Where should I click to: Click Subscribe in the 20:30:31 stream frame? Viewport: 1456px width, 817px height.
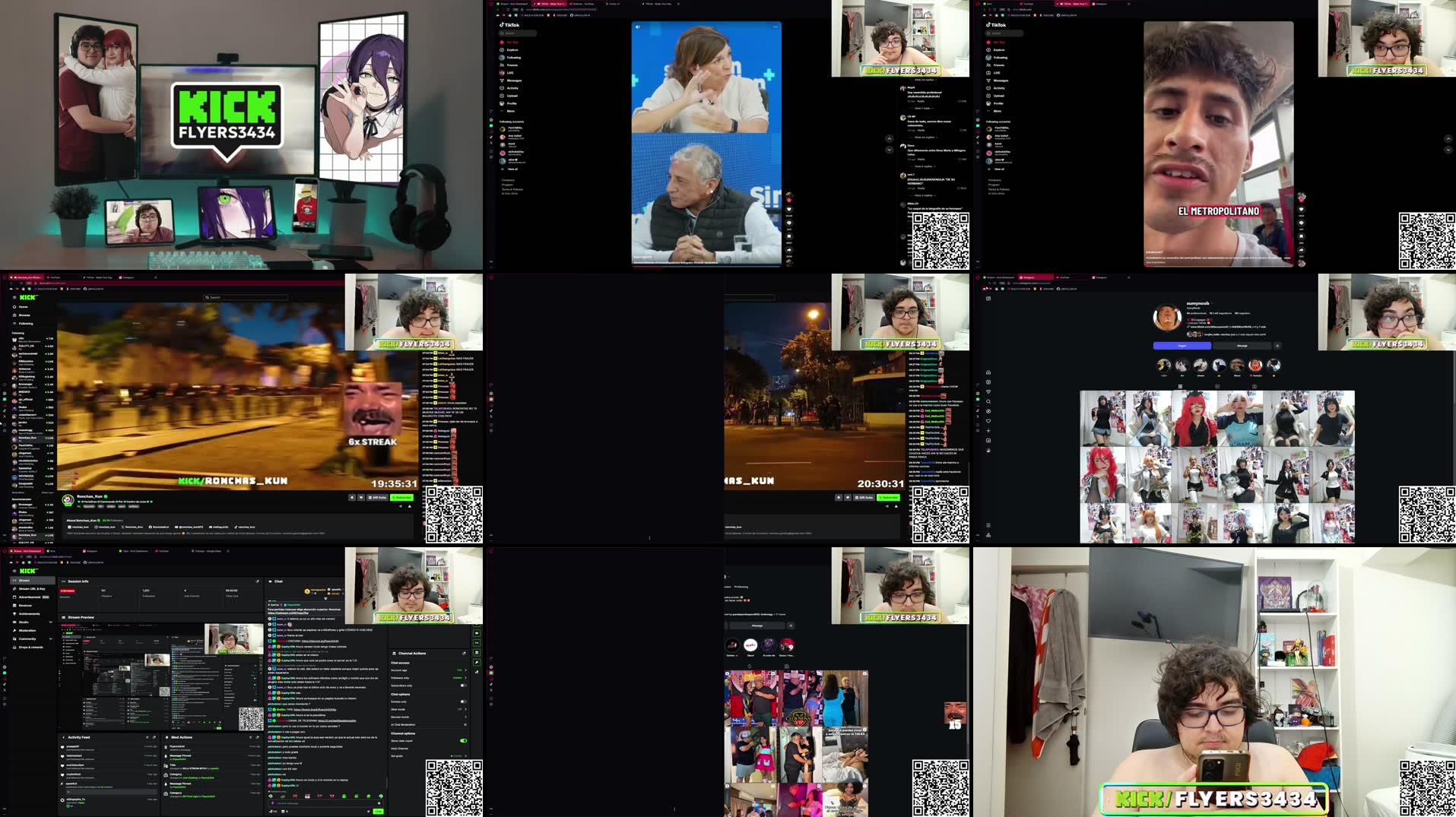coord(888,498)
